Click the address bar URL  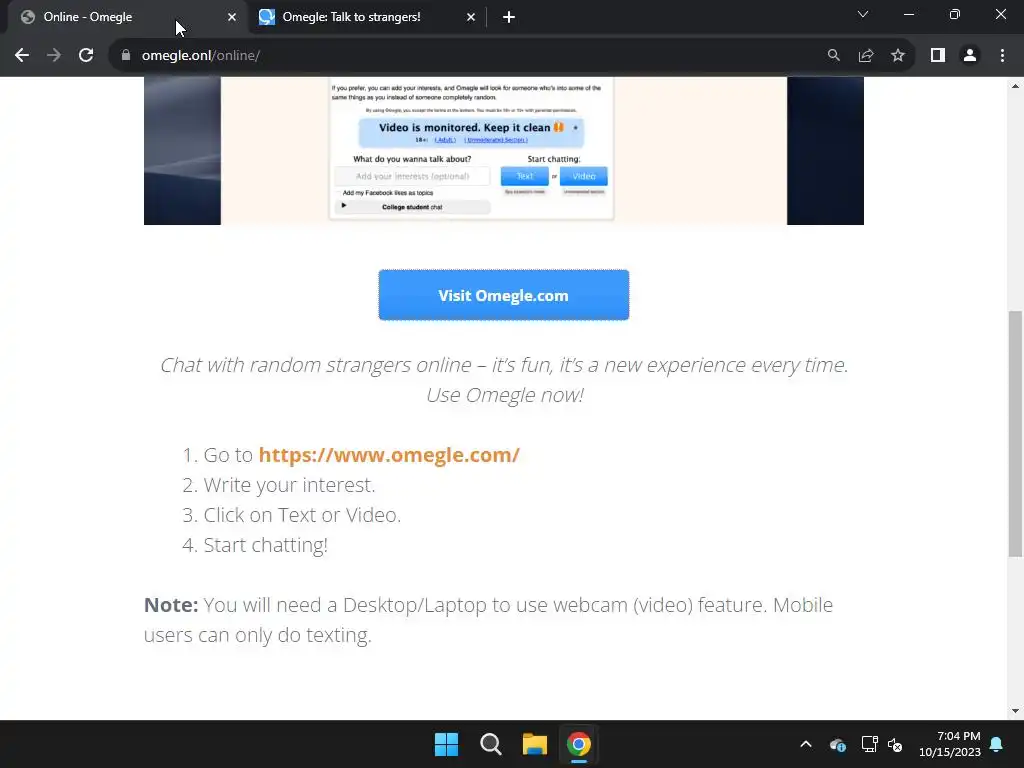(200, 56)
